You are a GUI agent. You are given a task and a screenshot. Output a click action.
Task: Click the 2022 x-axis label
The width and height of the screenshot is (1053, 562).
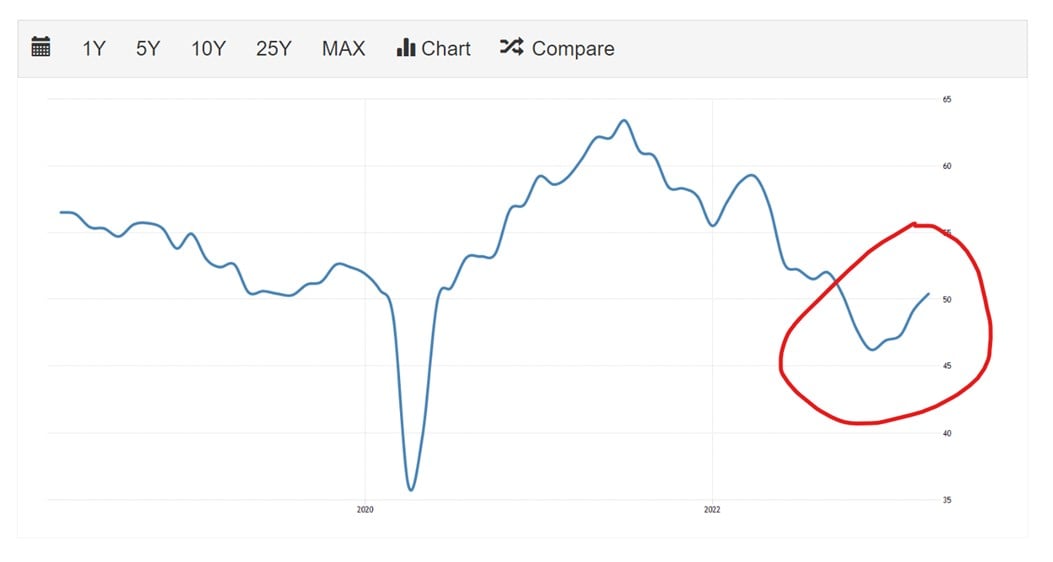(712, 510)
